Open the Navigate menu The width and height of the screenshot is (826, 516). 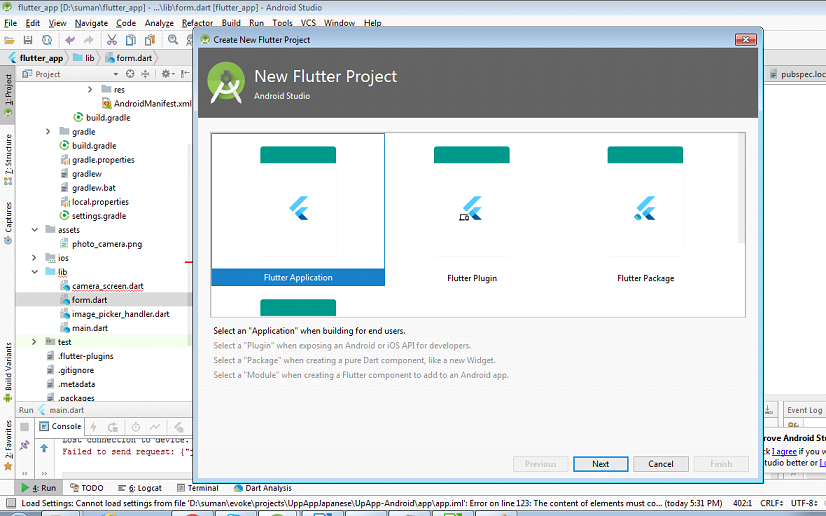pos(91,23)
